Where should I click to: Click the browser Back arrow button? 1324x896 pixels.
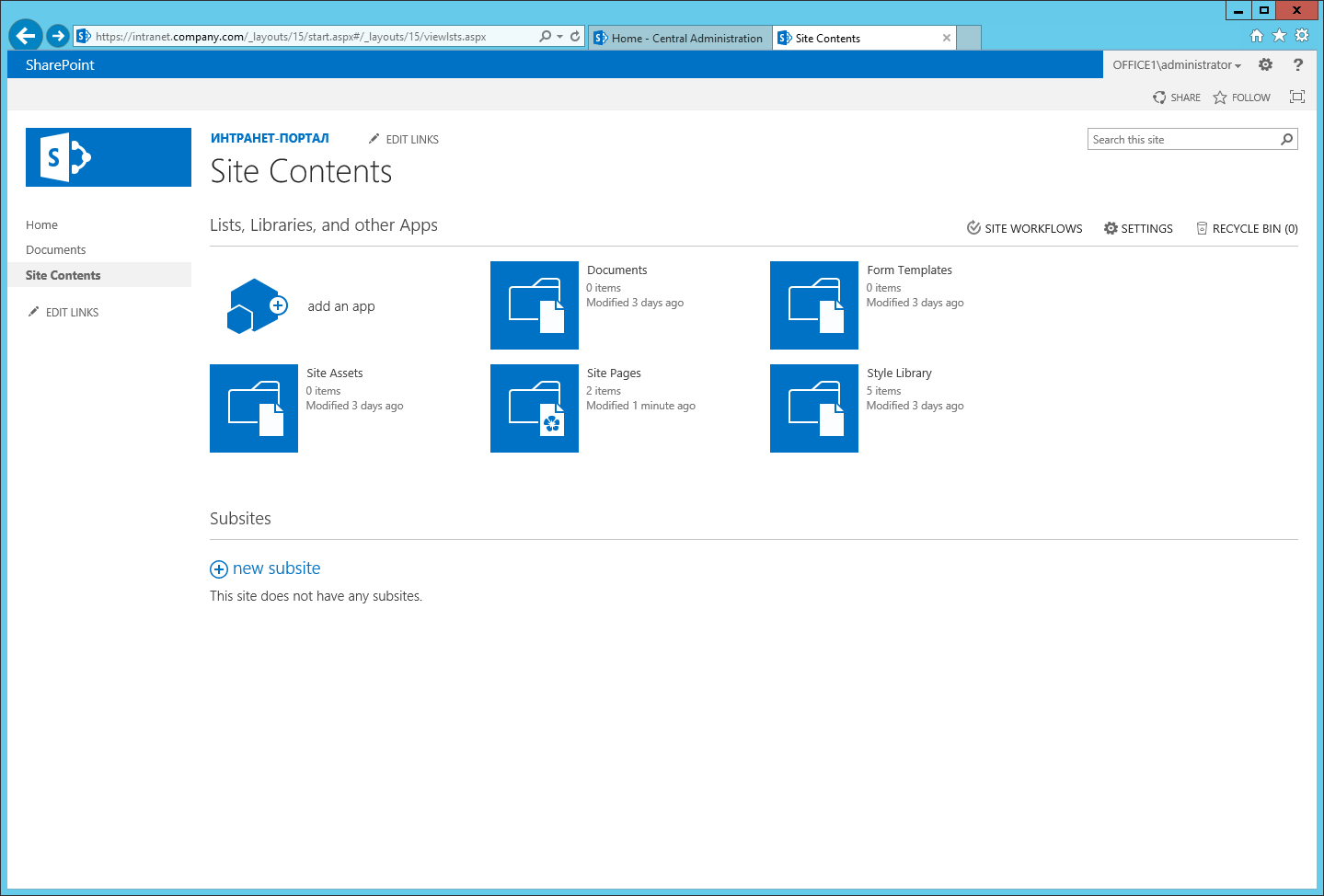coord(26,36)
